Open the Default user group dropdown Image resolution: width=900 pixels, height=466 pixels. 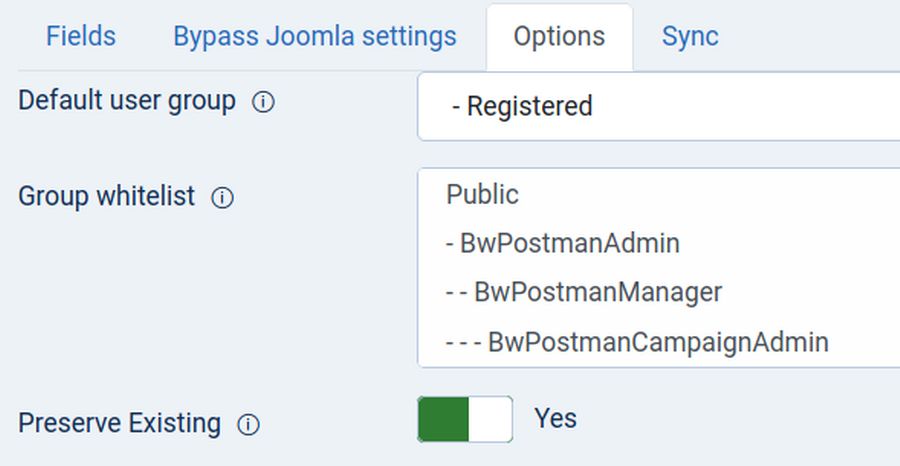(x=660, y=106)
